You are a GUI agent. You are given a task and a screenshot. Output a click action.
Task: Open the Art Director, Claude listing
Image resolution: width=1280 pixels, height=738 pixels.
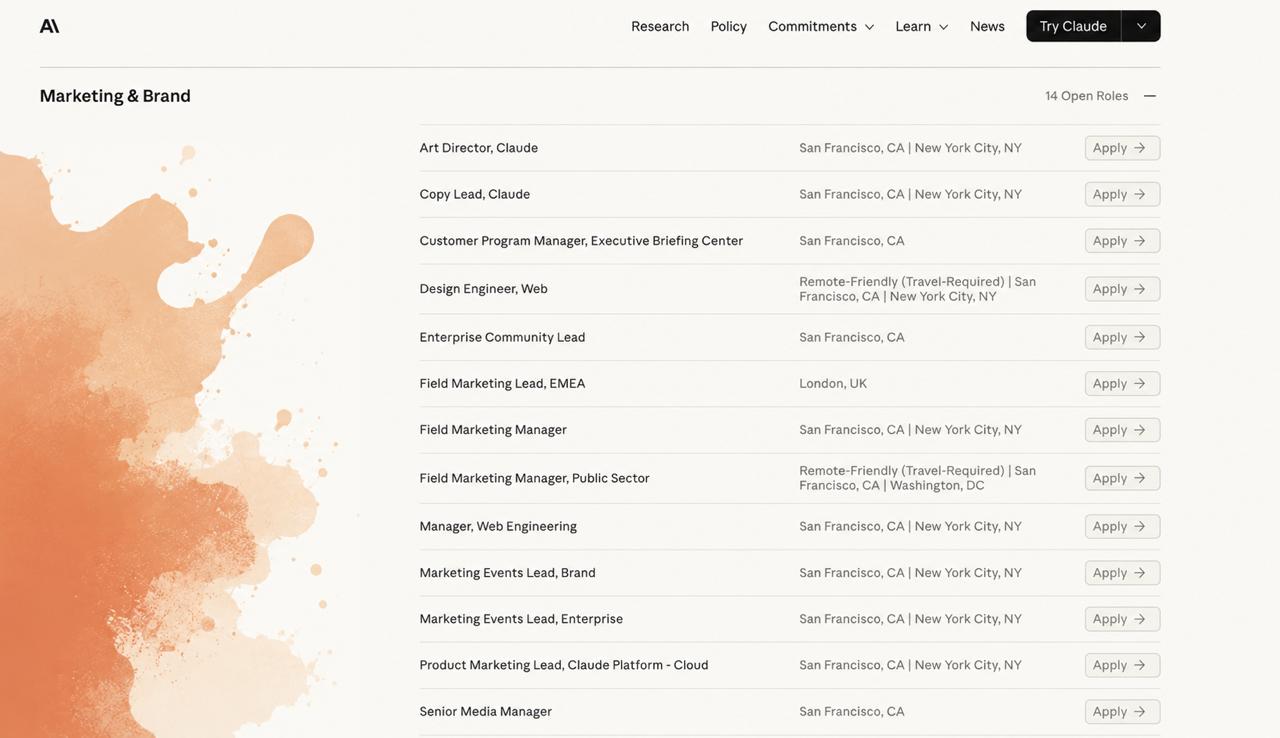pyautogui.click(x=479, y=148)
